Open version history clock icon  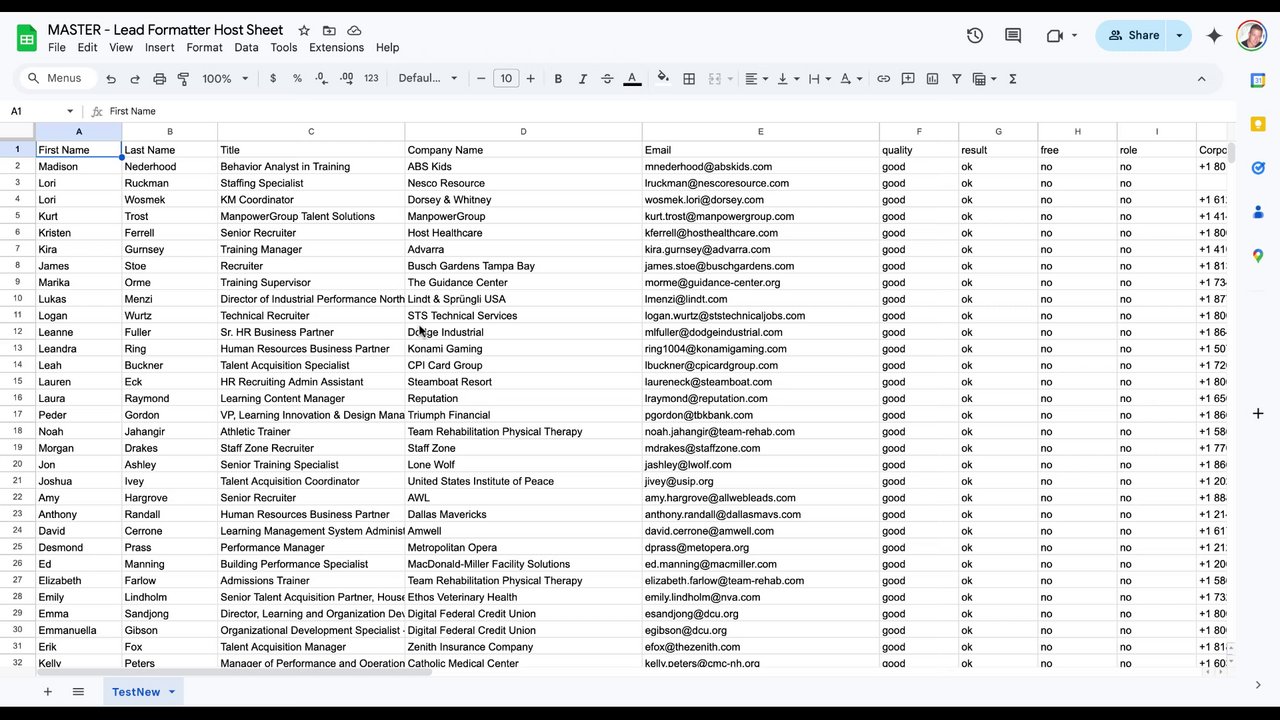click(975, 35)
